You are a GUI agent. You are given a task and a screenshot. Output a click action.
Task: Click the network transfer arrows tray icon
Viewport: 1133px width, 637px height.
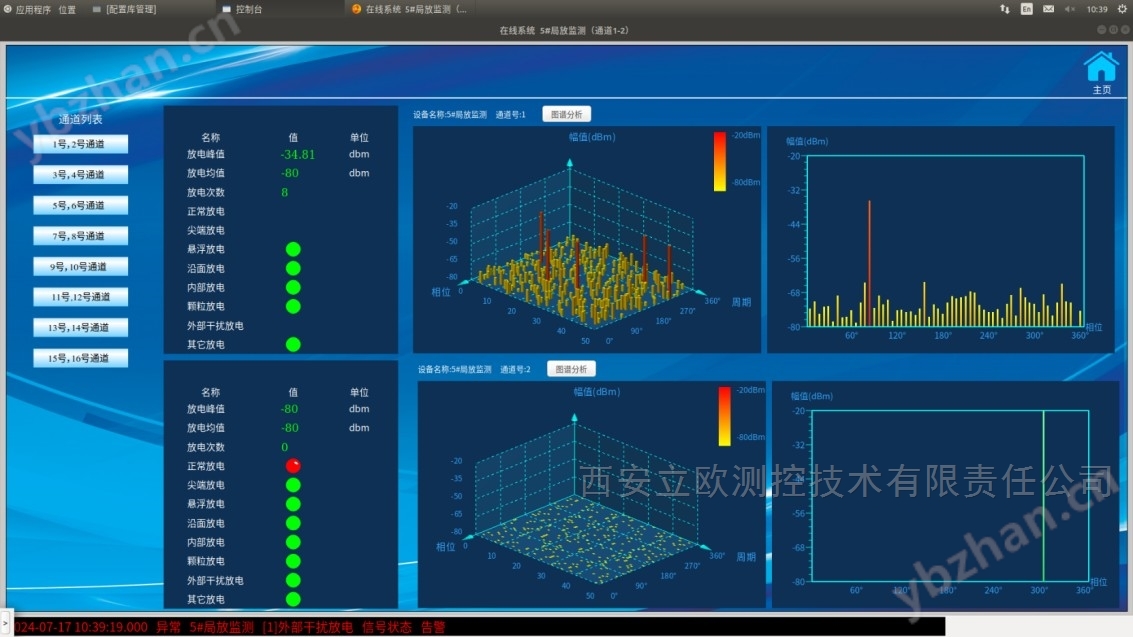tap(1005, 9)
